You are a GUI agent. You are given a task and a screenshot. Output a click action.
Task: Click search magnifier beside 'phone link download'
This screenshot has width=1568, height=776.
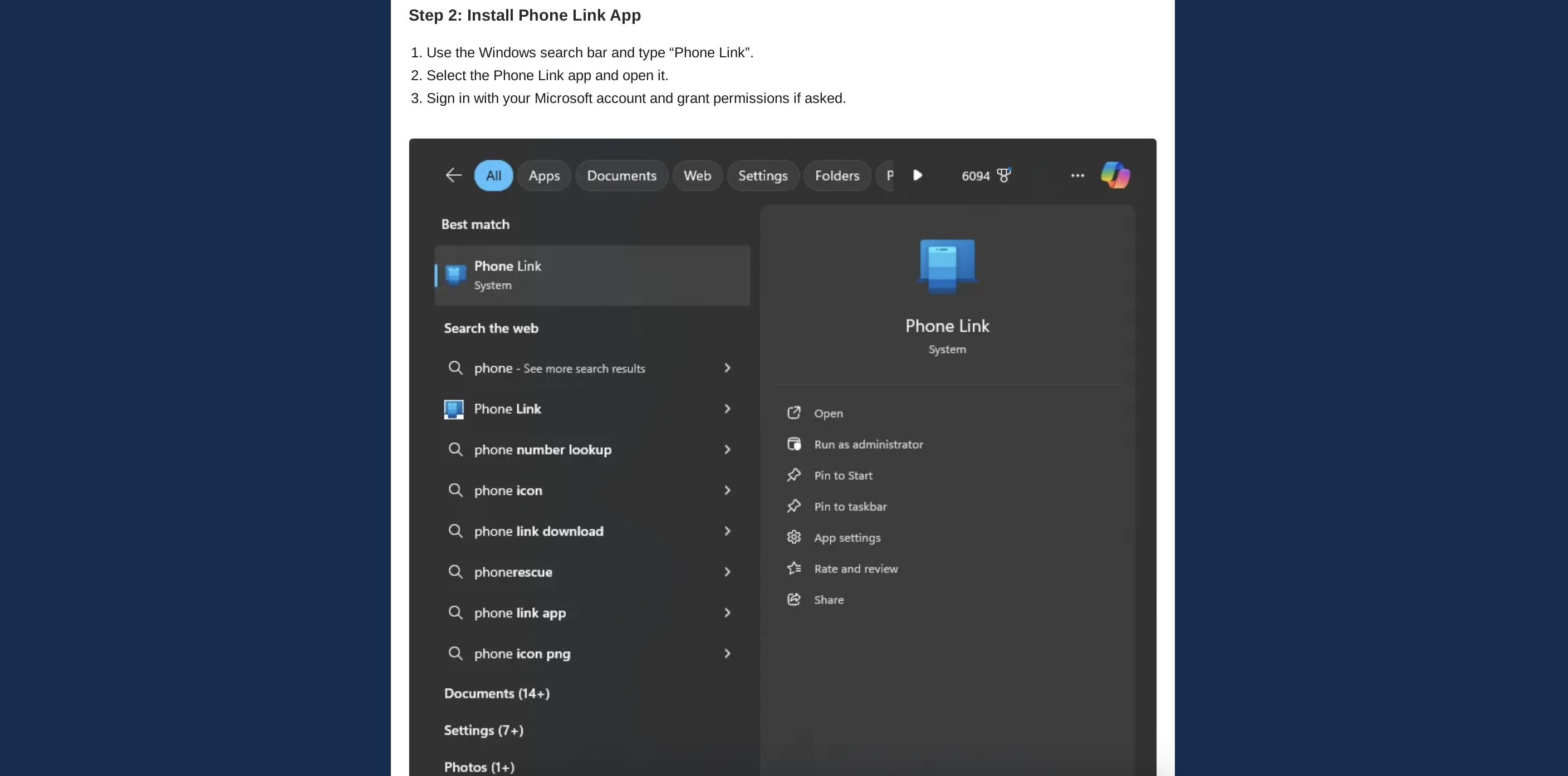455,531
